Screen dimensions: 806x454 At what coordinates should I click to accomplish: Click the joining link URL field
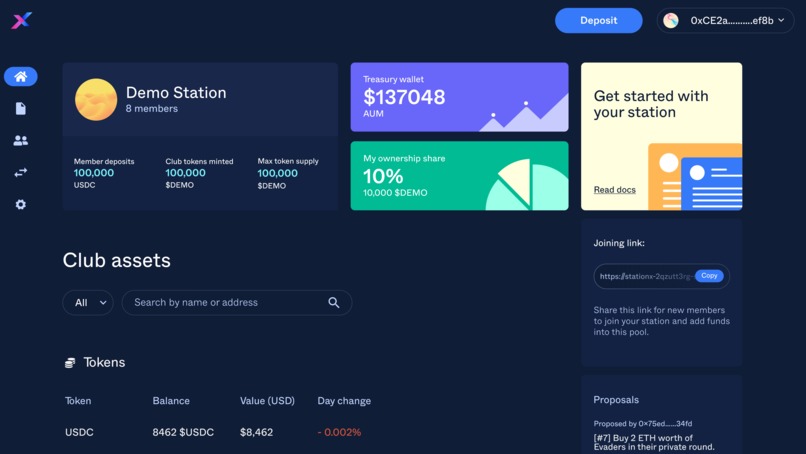pyautogui.click(x=662, y=276)
